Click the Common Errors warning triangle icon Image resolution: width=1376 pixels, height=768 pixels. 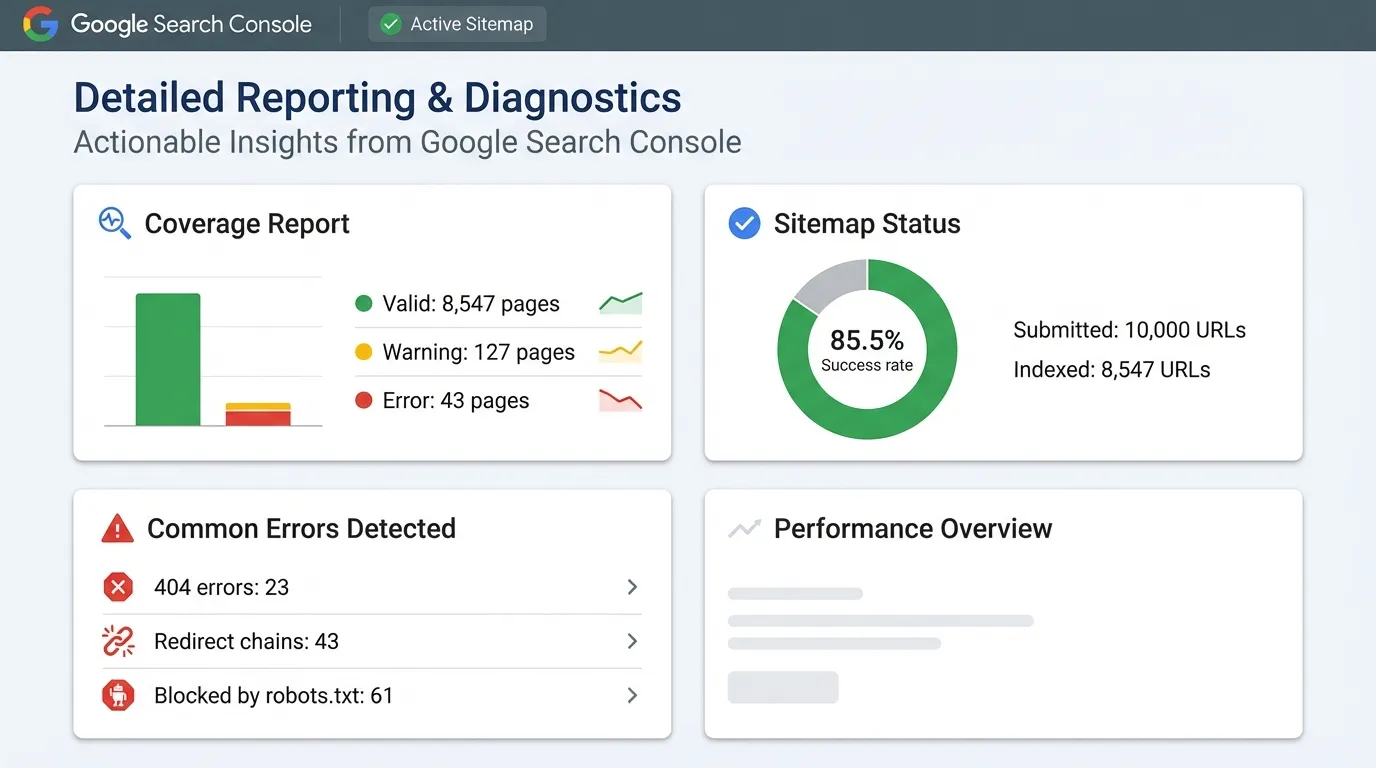tap(117, 528)
